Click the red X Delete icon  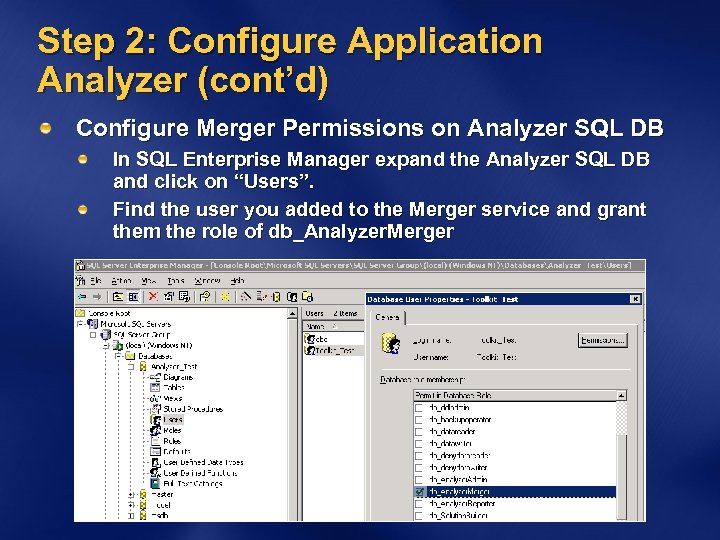pyautogui.click(x=153, y=297)
